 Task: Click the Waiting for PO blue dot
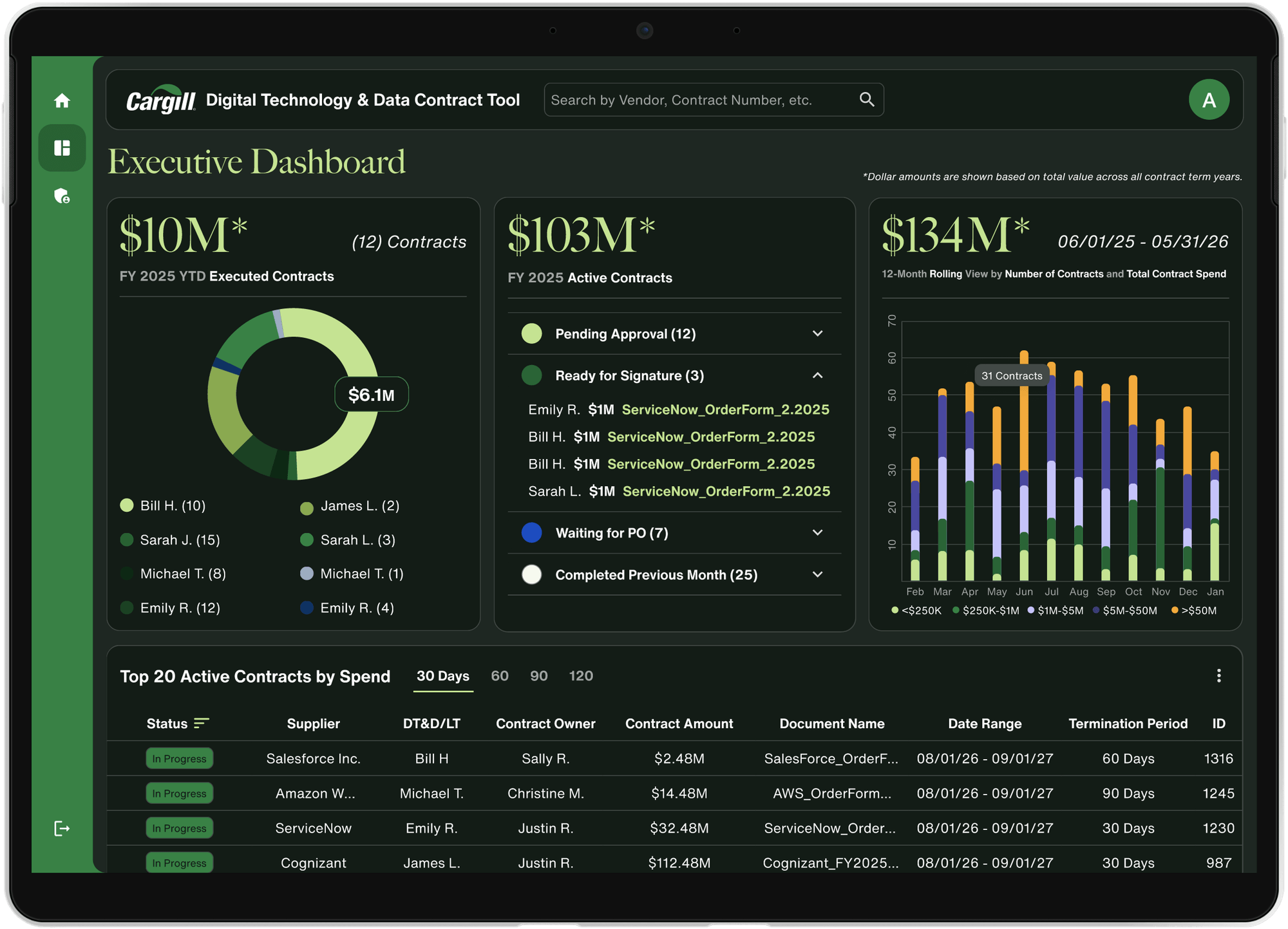(531, 533)
